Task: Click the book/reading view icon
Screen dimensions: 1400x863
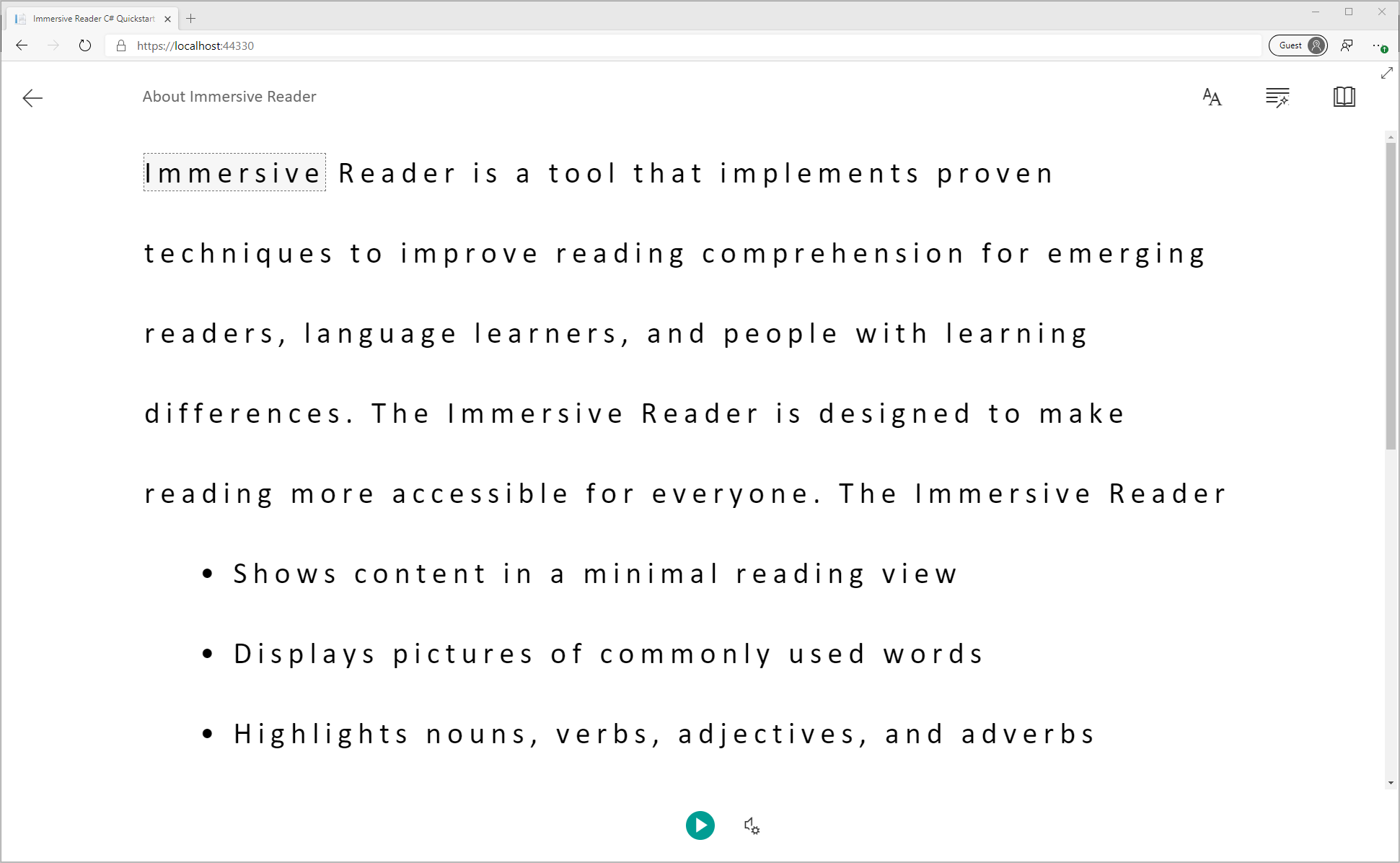Action: pyautogui.click(x=1344, y=96)
